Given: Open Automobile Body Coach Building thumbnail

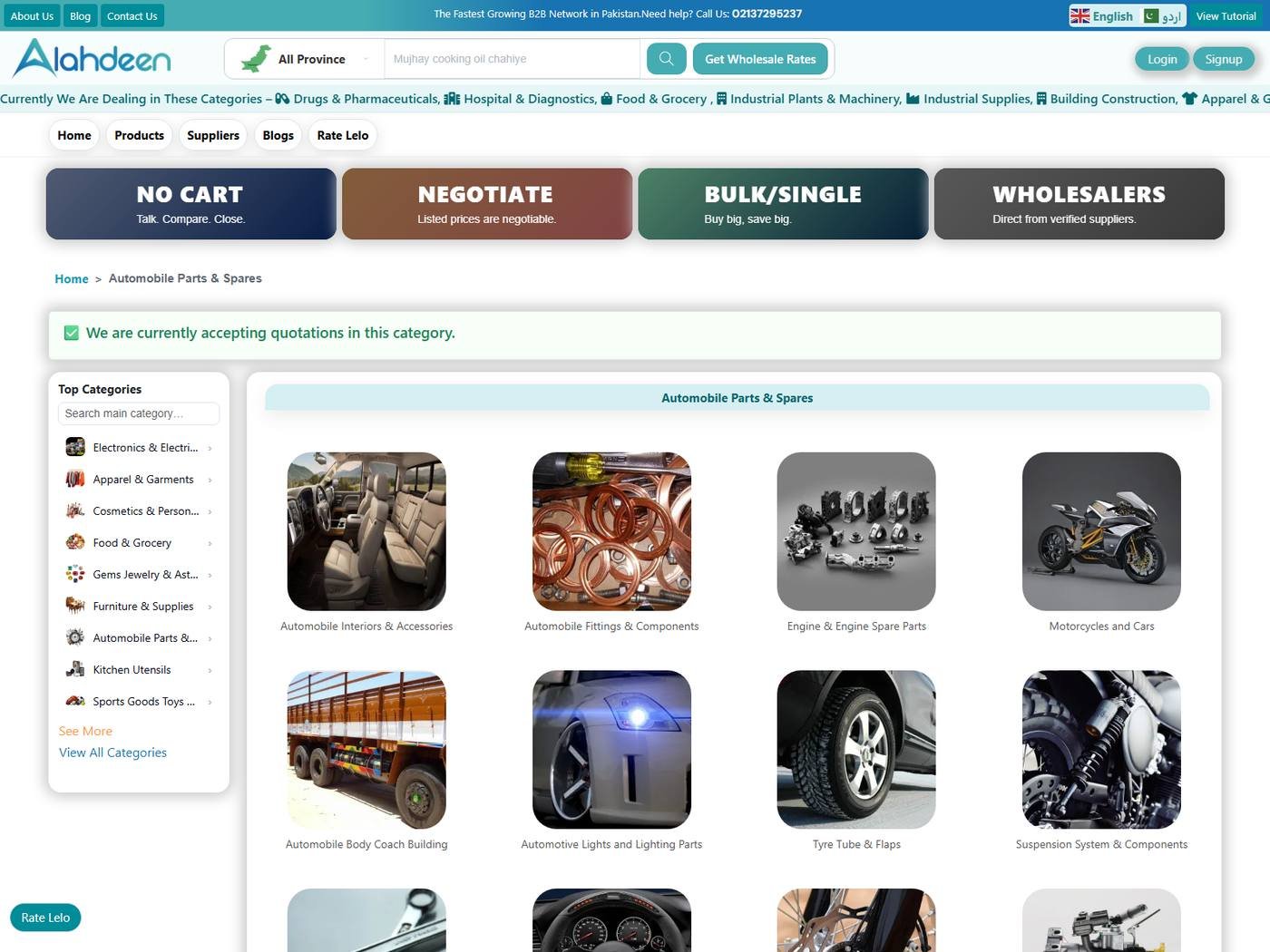Looking at the screenshot, I should pos(366,750).
